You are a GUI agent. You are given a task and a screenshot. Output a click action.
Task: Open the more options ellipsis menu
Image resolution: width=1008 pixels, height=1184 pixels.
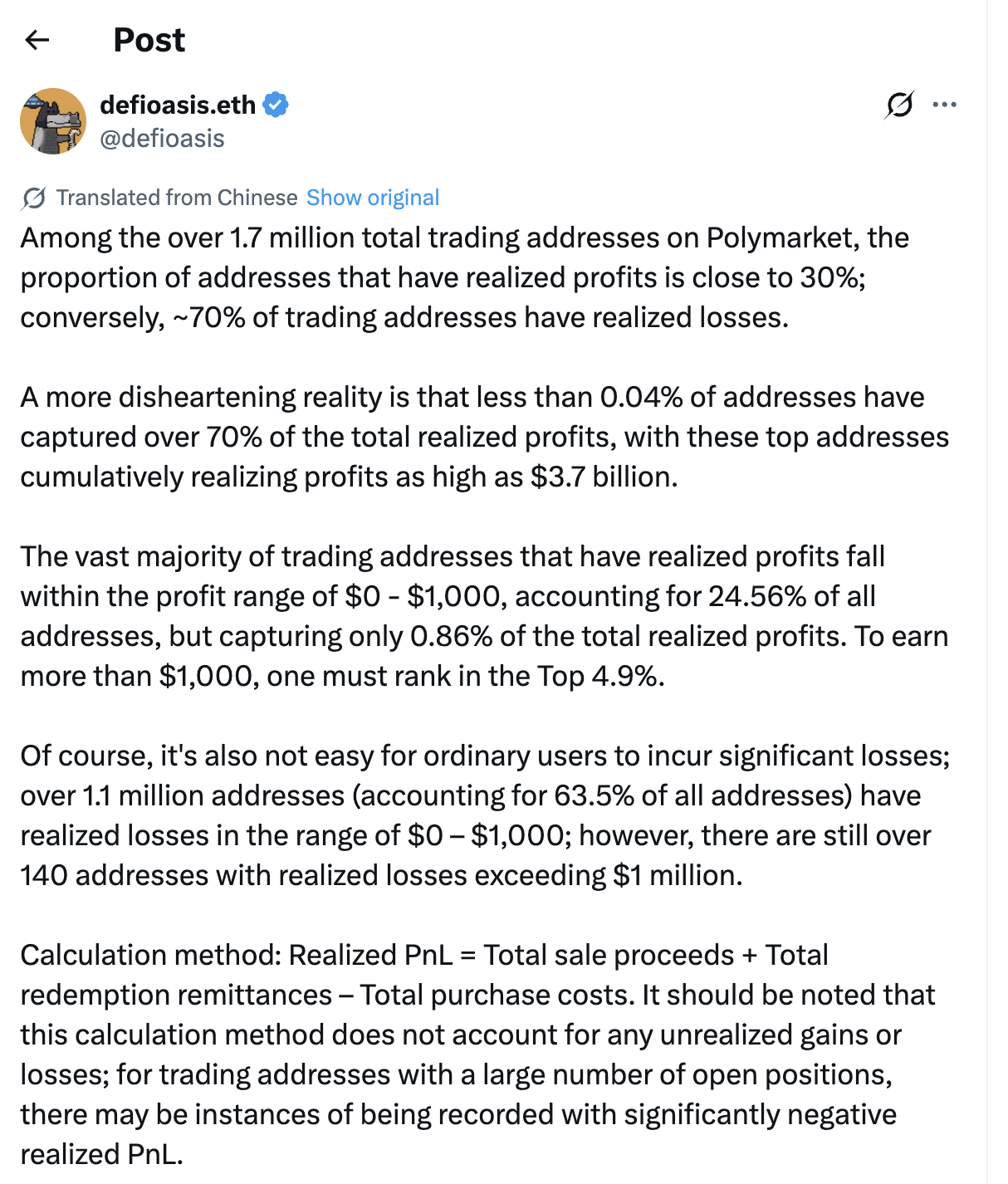click(944, 105)
